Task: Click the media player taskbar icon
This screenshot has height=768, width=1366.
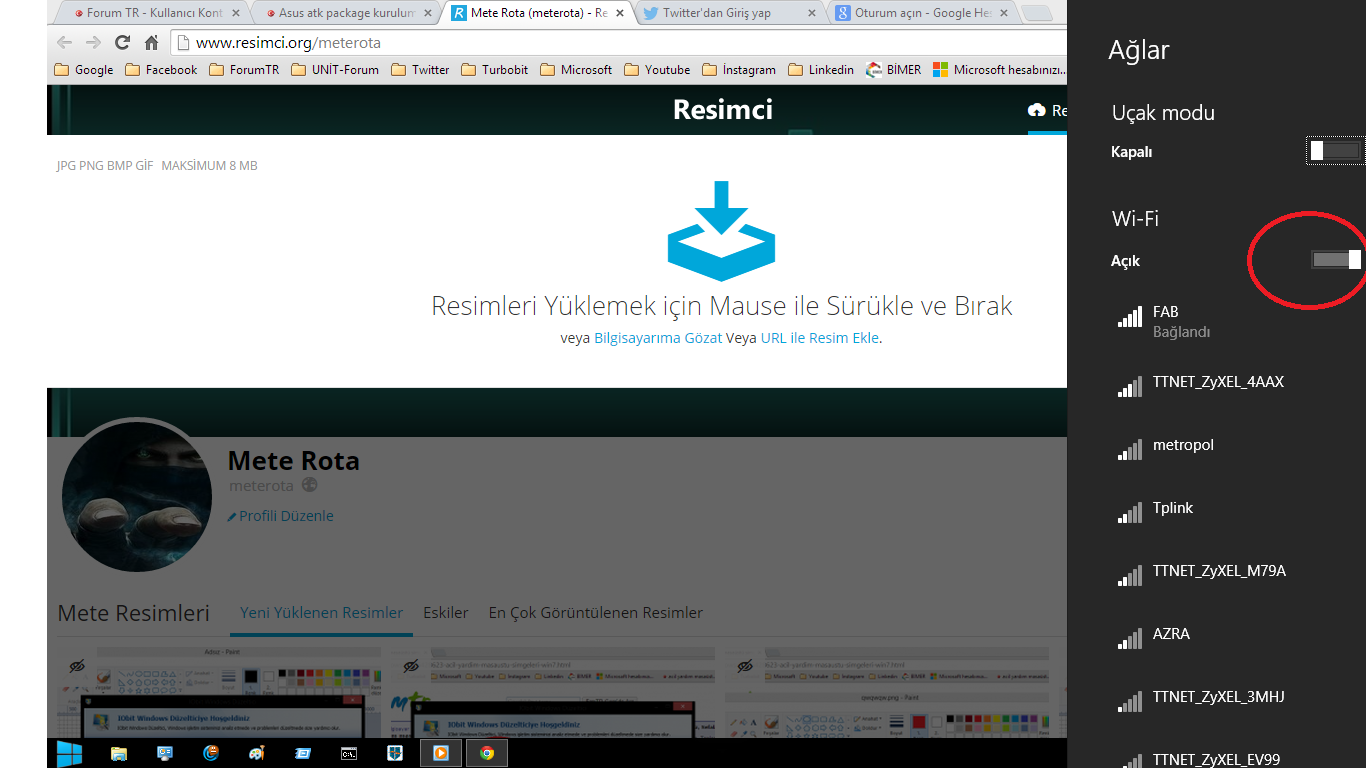Action: tap(440, 753)
